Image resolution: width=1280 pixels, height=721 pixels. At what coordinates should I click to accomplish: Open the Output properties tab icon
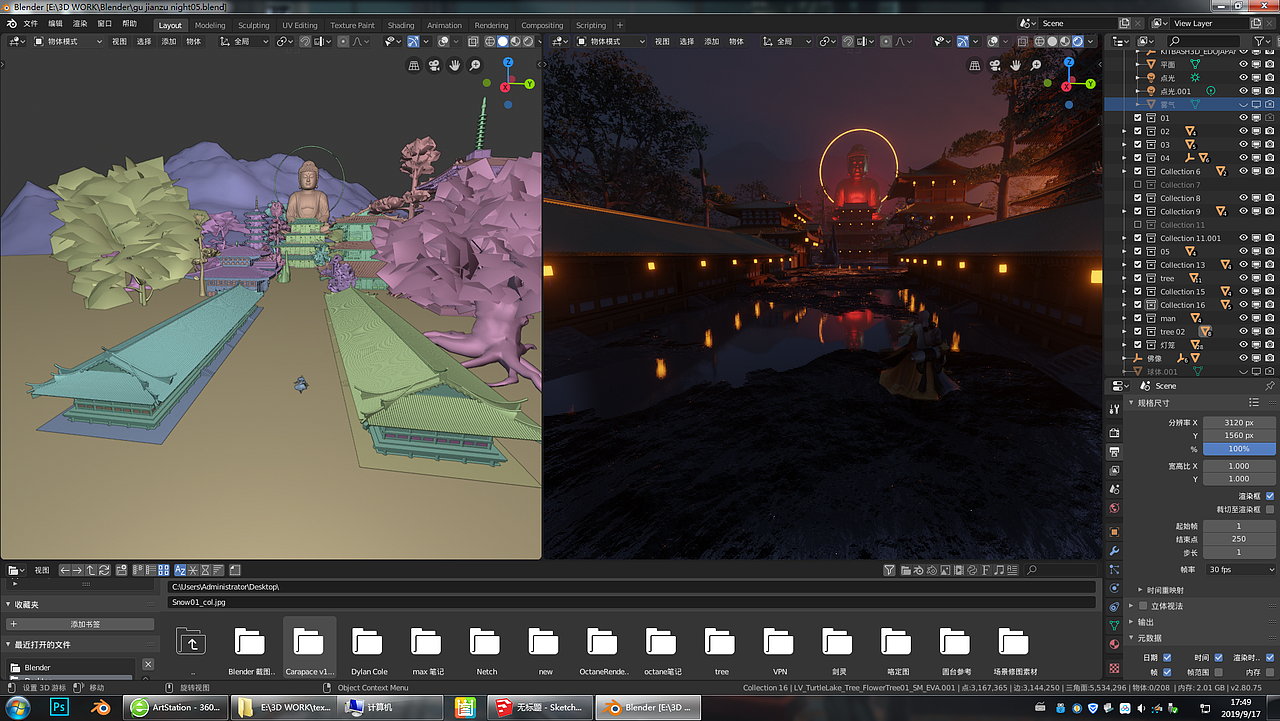click(x=1115, y=452)
